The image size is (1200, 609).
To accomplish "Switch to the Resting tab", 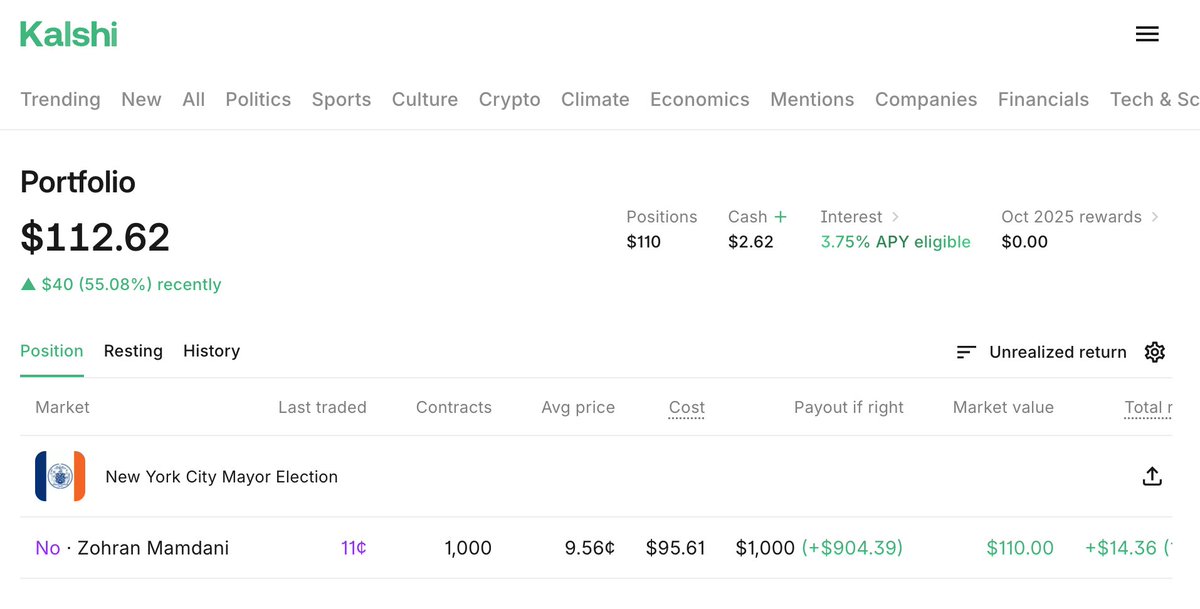I will click(133, 351).
